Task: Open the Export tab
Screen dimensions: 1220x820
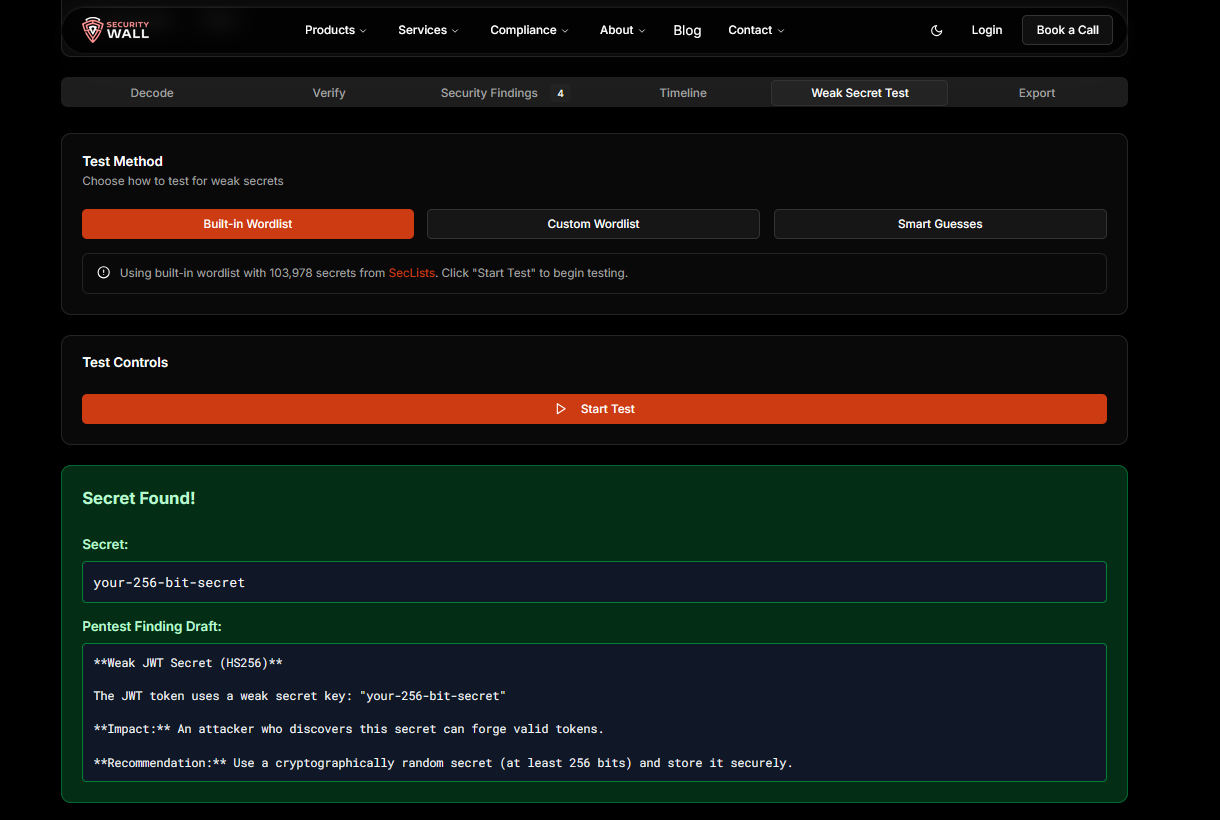Action: tap(1037, 93)
